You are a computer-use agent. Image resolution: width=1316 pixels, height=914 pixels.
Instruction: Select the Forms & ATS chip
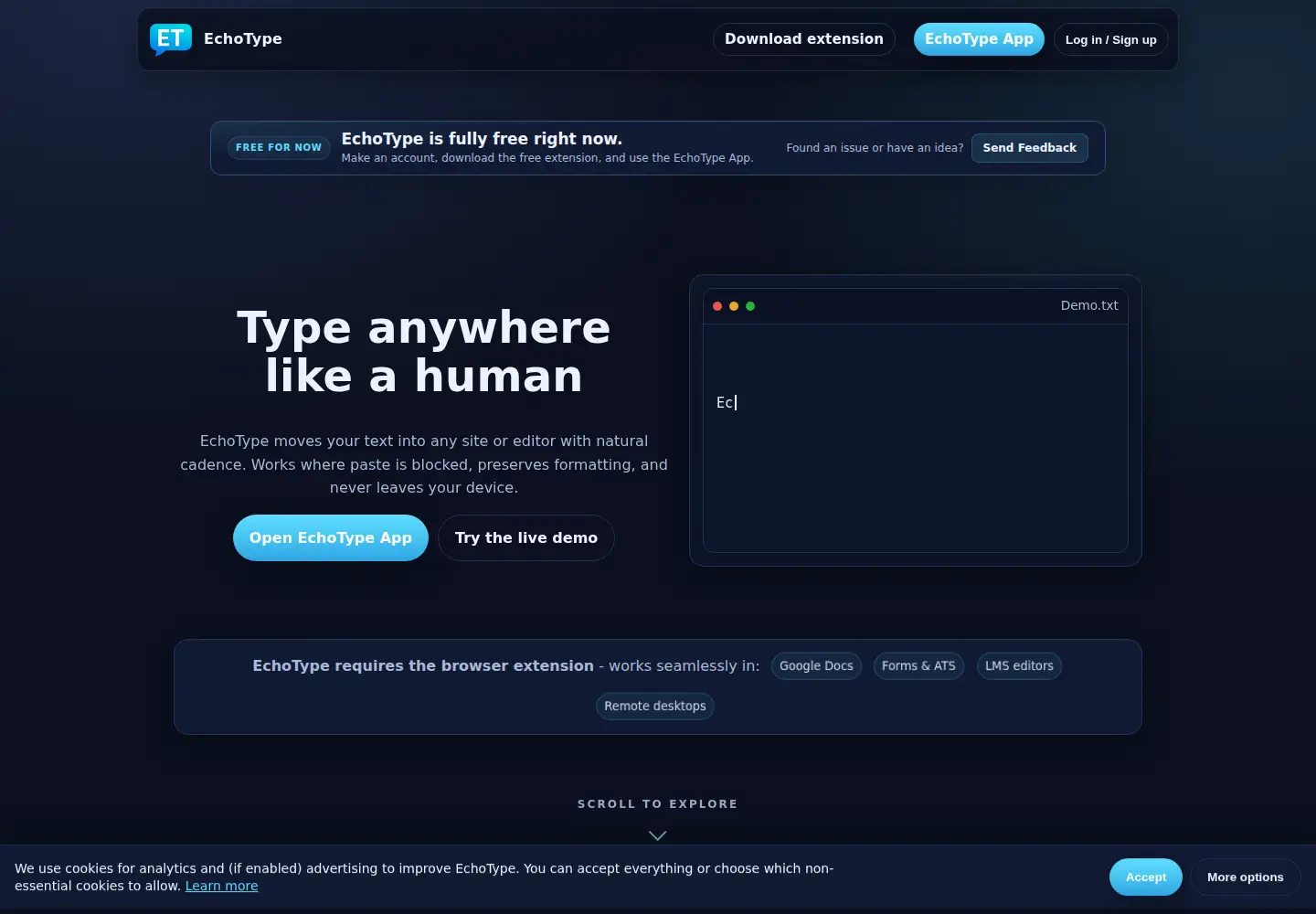pos(918,665)
